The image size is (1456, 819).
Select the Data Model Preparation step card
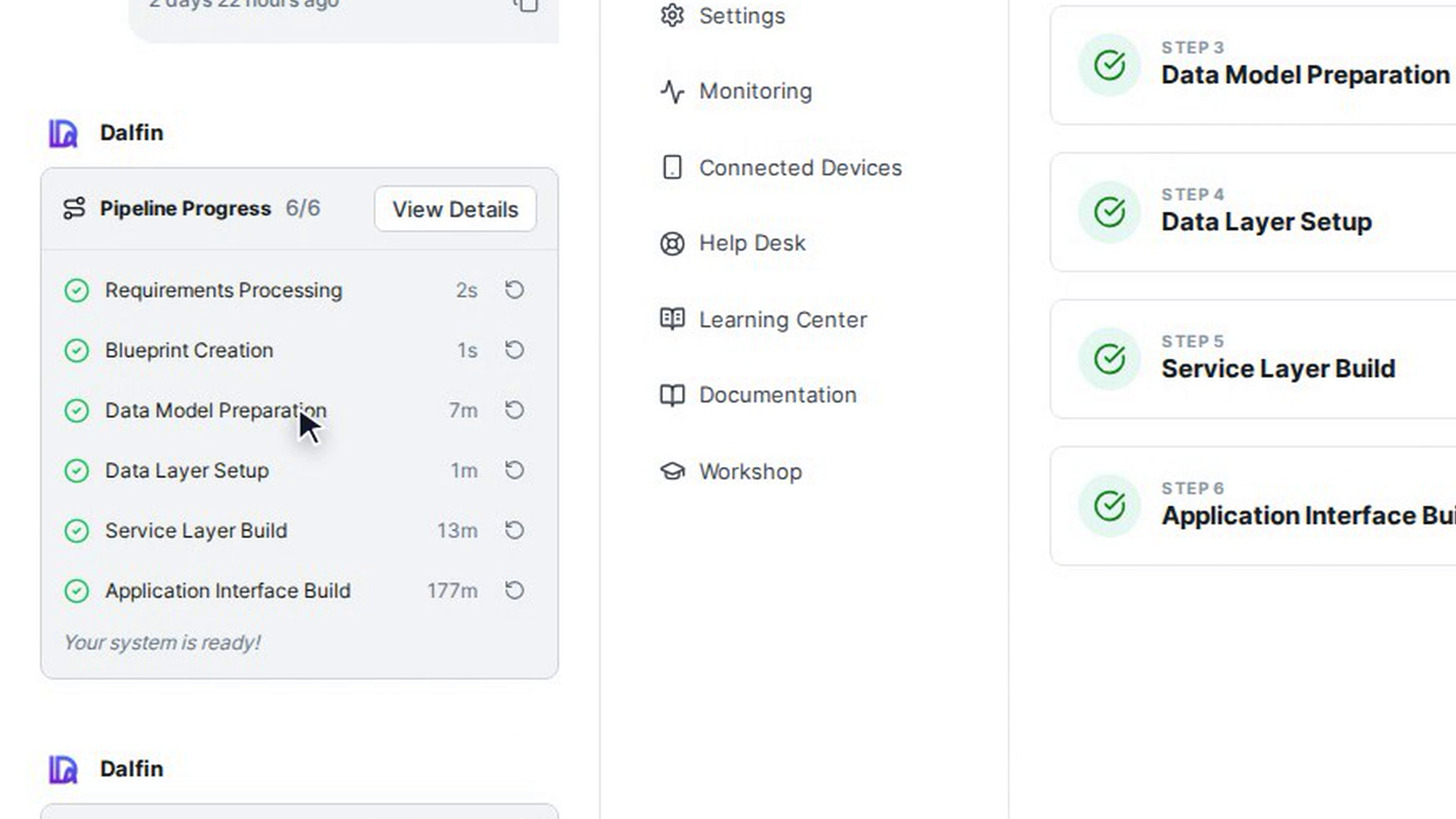coord(1253,64)
